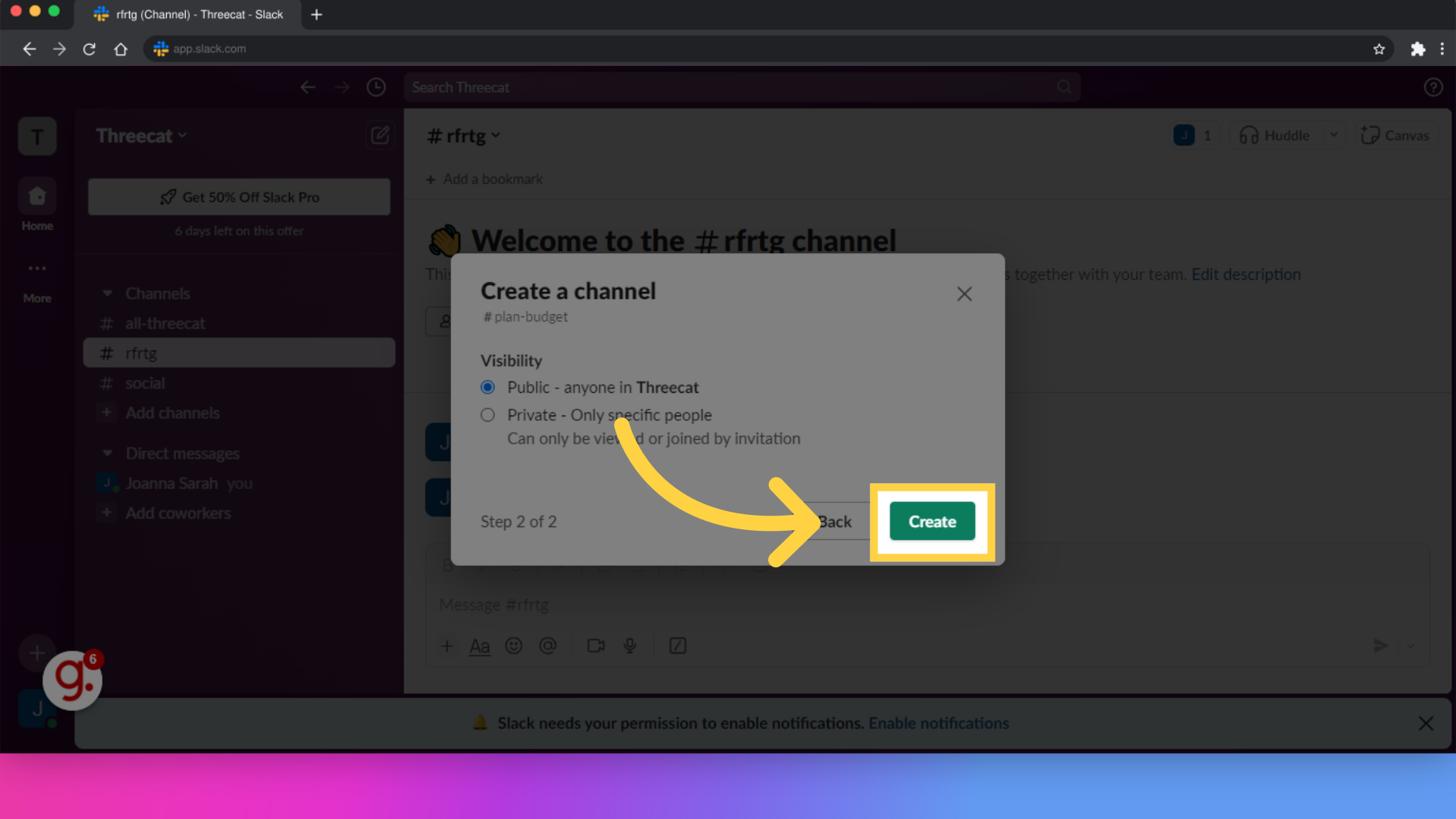Go forward in Slack history
1456x819 pixels.
click(342, 88)
